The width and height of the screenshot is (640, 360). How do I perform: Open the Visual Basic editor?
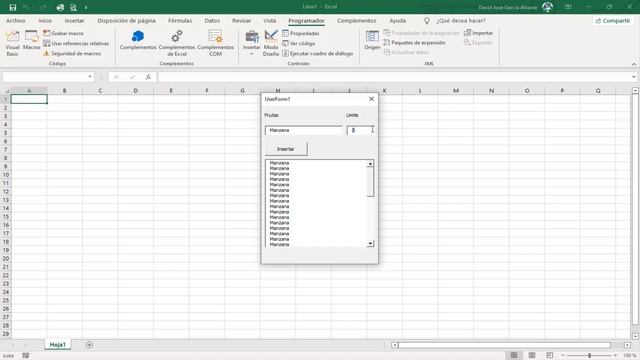click(x=13, y=43)
